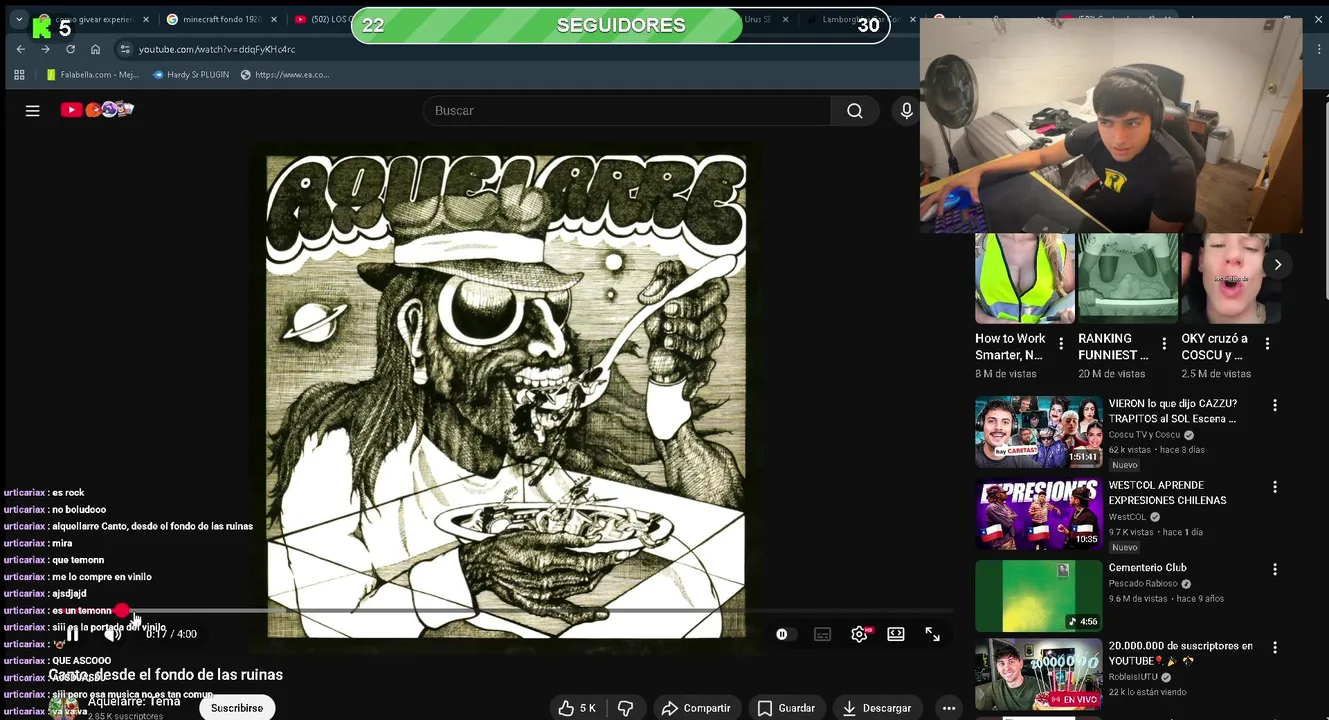The height and width of the screenshot is (720, 1329).
Task: Open 'WESTCOL APRENDE EXPRESIONES CHILENAS' title
Action: (1167, 493)
